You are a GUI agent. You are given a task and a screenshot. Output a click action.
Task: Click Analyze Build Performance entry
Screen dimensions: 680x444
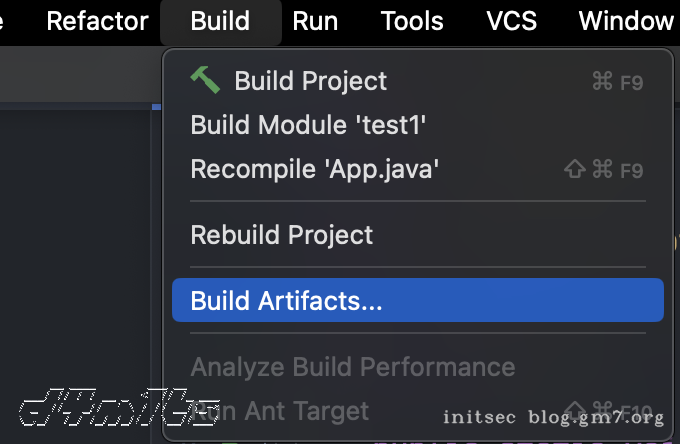tap(353, 367)
